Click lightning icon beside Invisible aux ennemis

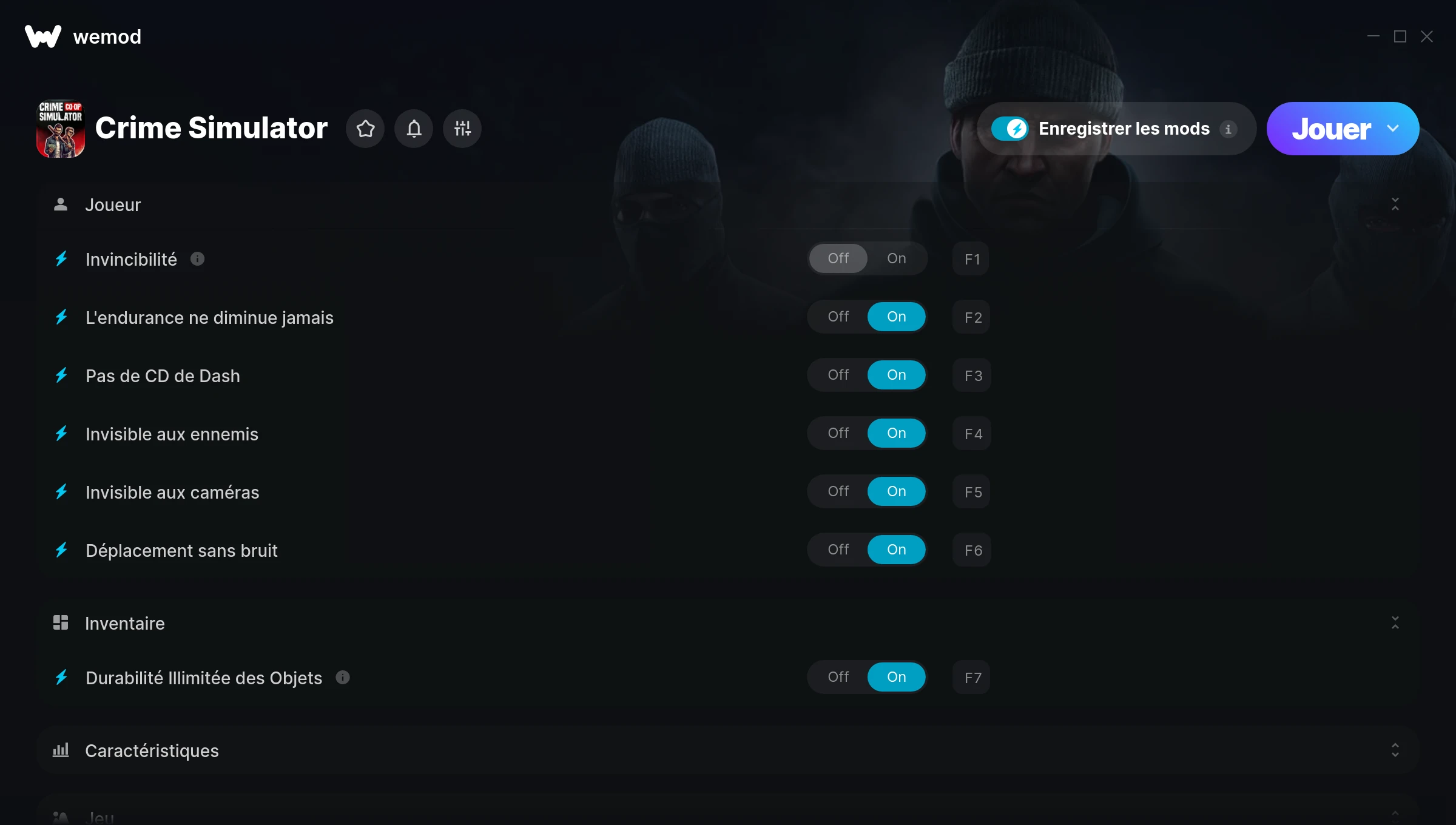point(61,434)
